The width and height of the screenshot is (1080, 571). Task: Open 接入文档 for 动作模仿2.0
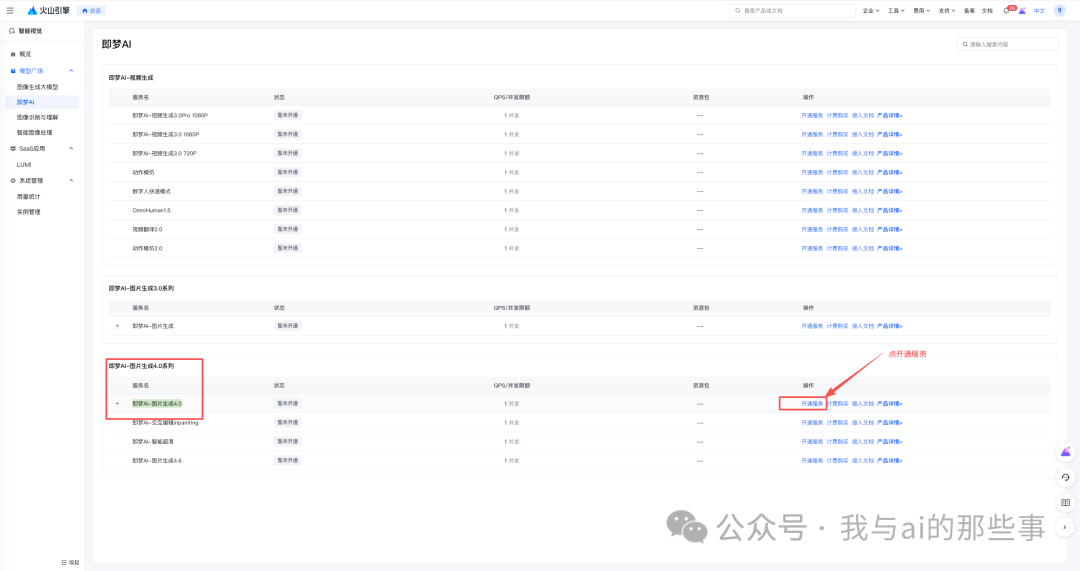click(x=862, y=248)
